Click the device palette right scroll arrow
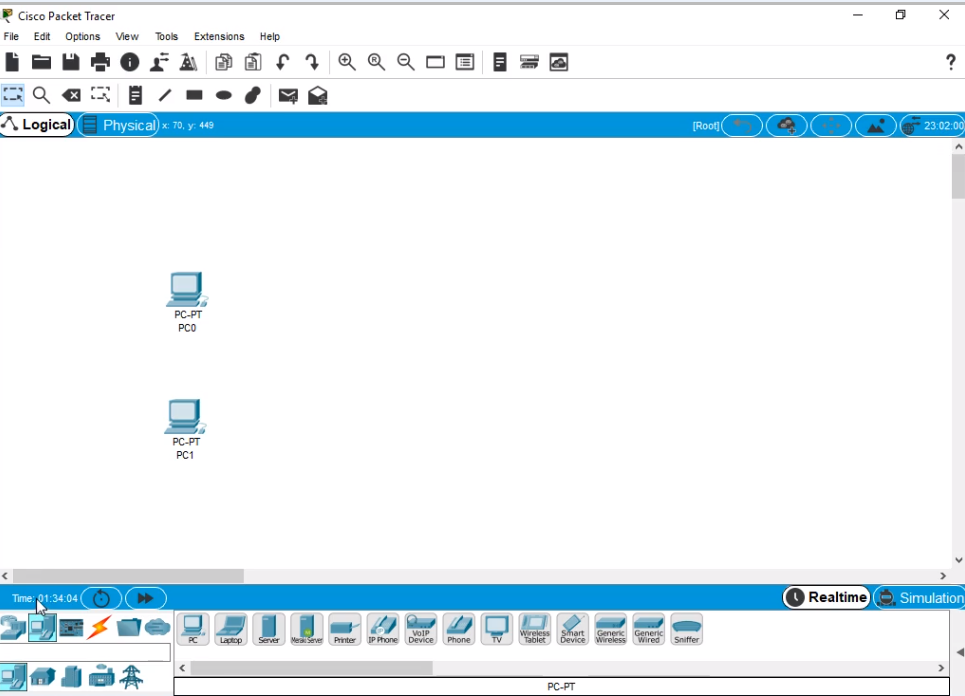The image size is (965, 696). [941, 668]
